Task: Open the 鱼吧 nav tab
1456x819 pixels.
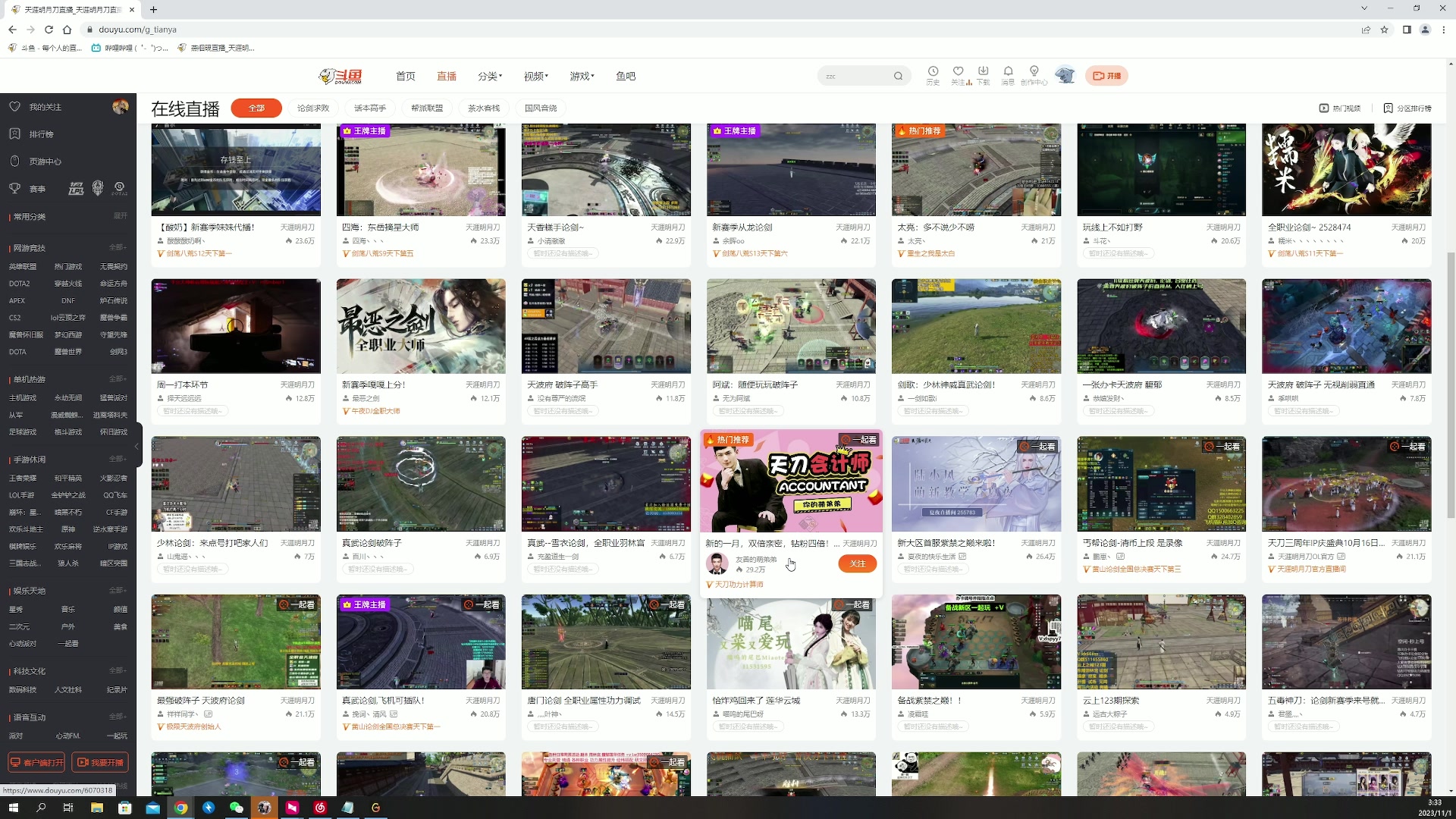Action: [x=626, y=76]
